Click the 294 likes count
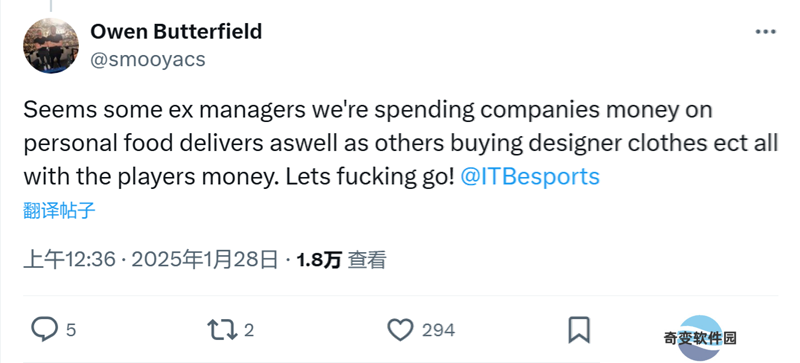 (x=438, y=330)
